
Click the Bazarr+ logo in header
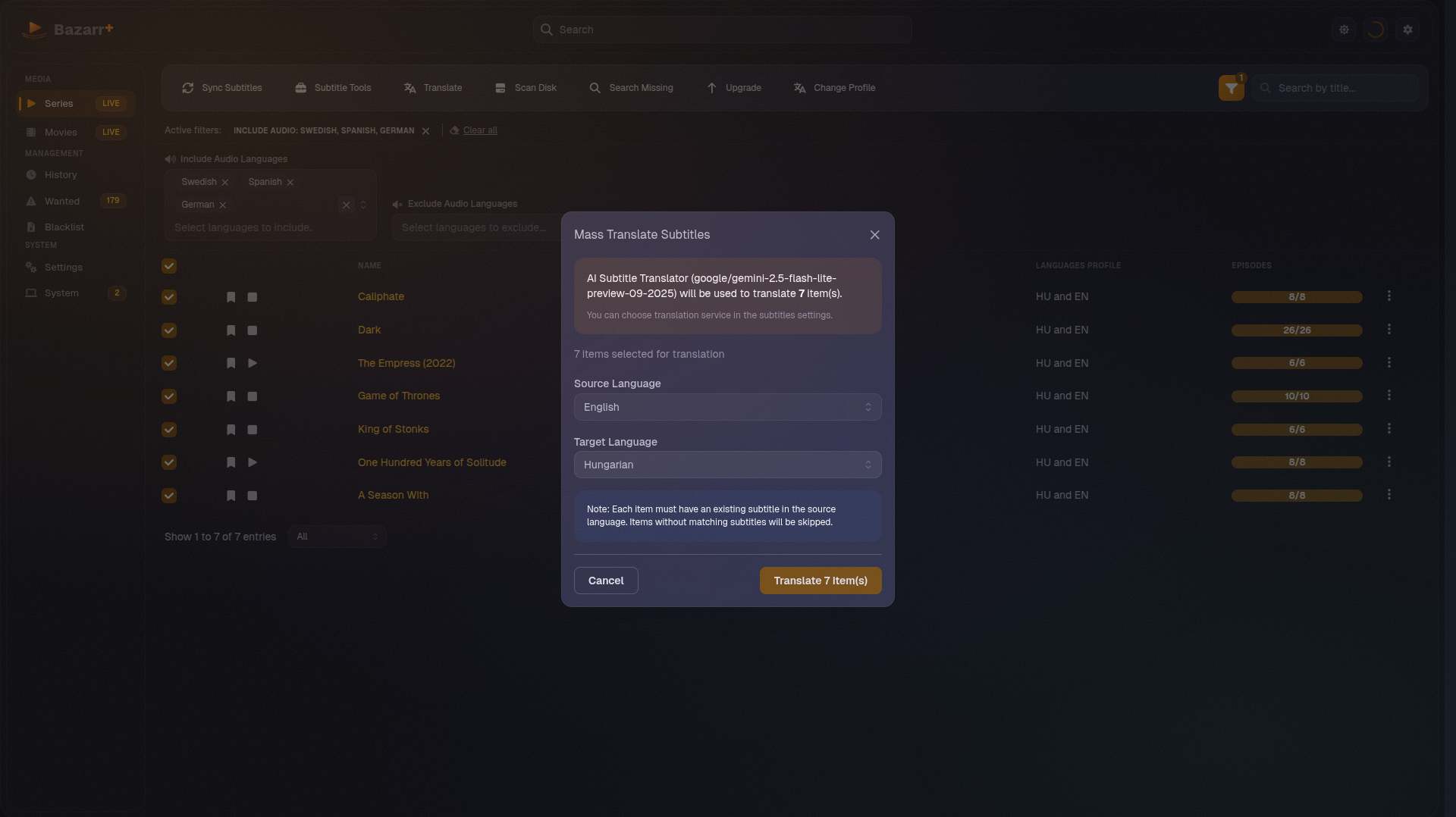[67, 30]
